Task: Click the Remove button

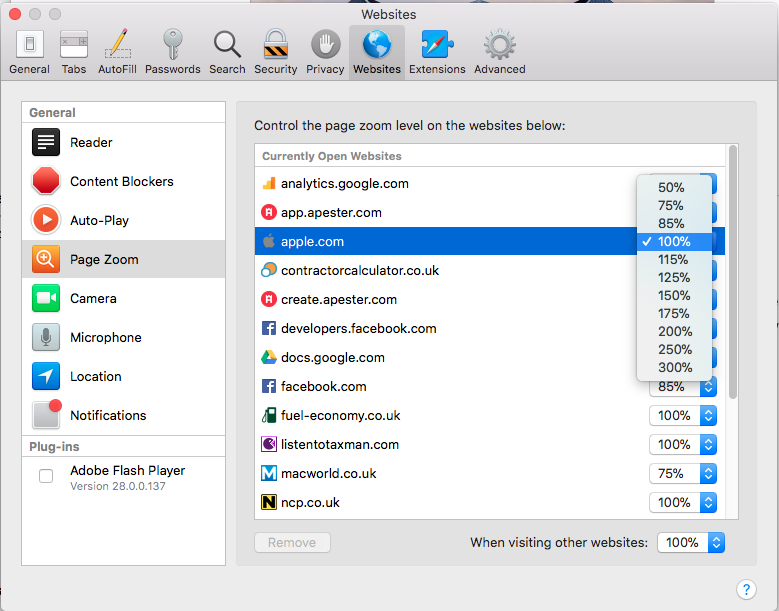Action: [292, 542]
